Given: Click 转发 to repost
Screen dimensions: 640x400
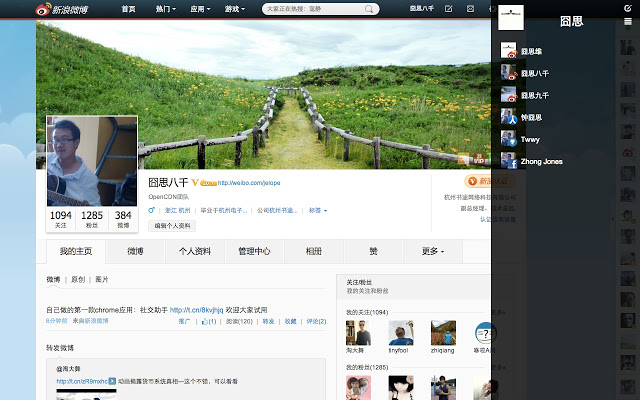Looking at the screenshot, I should tap(268, 321).
